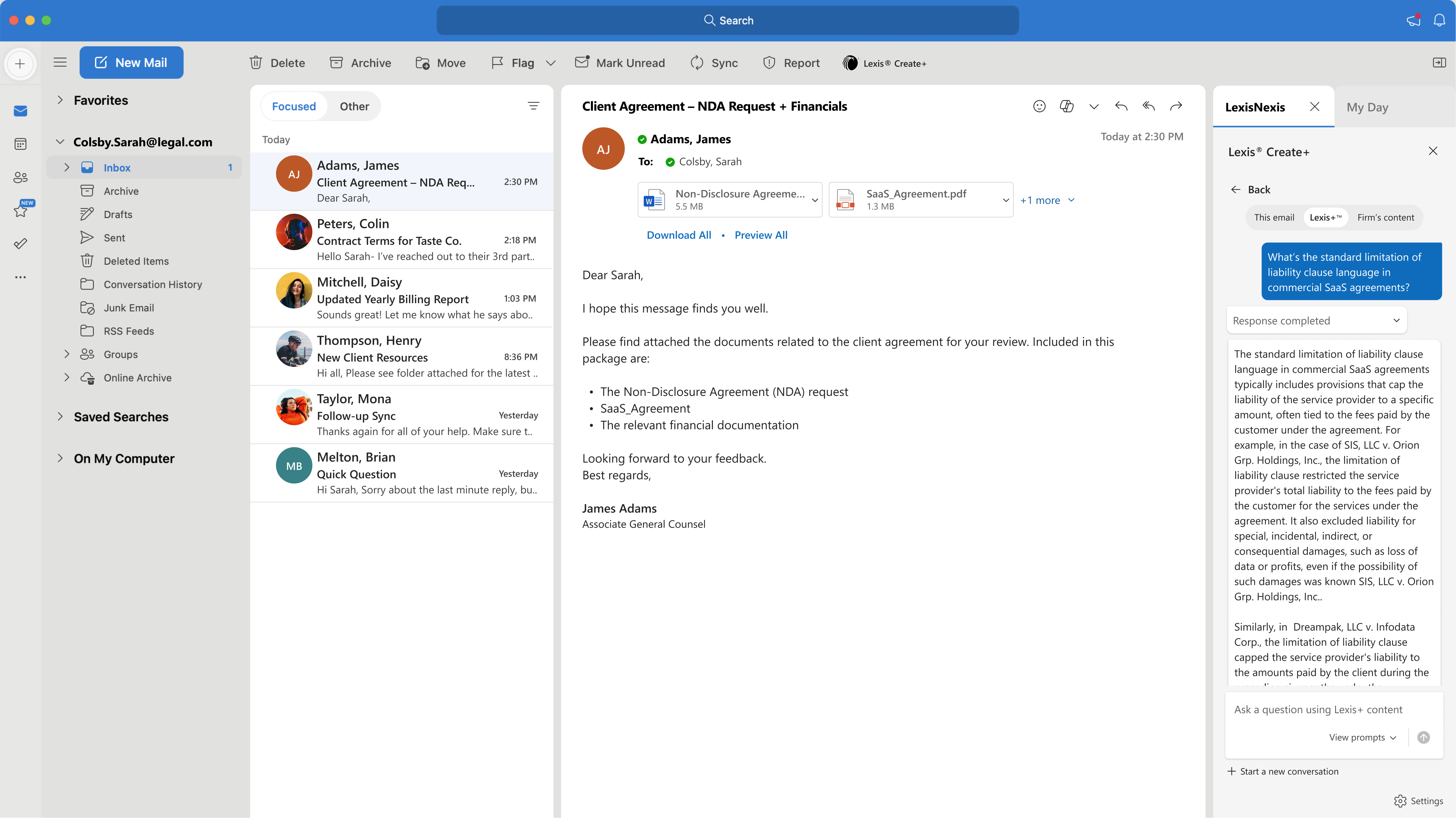Archive the selected email via toolbar
The height and width of the screenshot is (818, 1456).
pos(360,63)
